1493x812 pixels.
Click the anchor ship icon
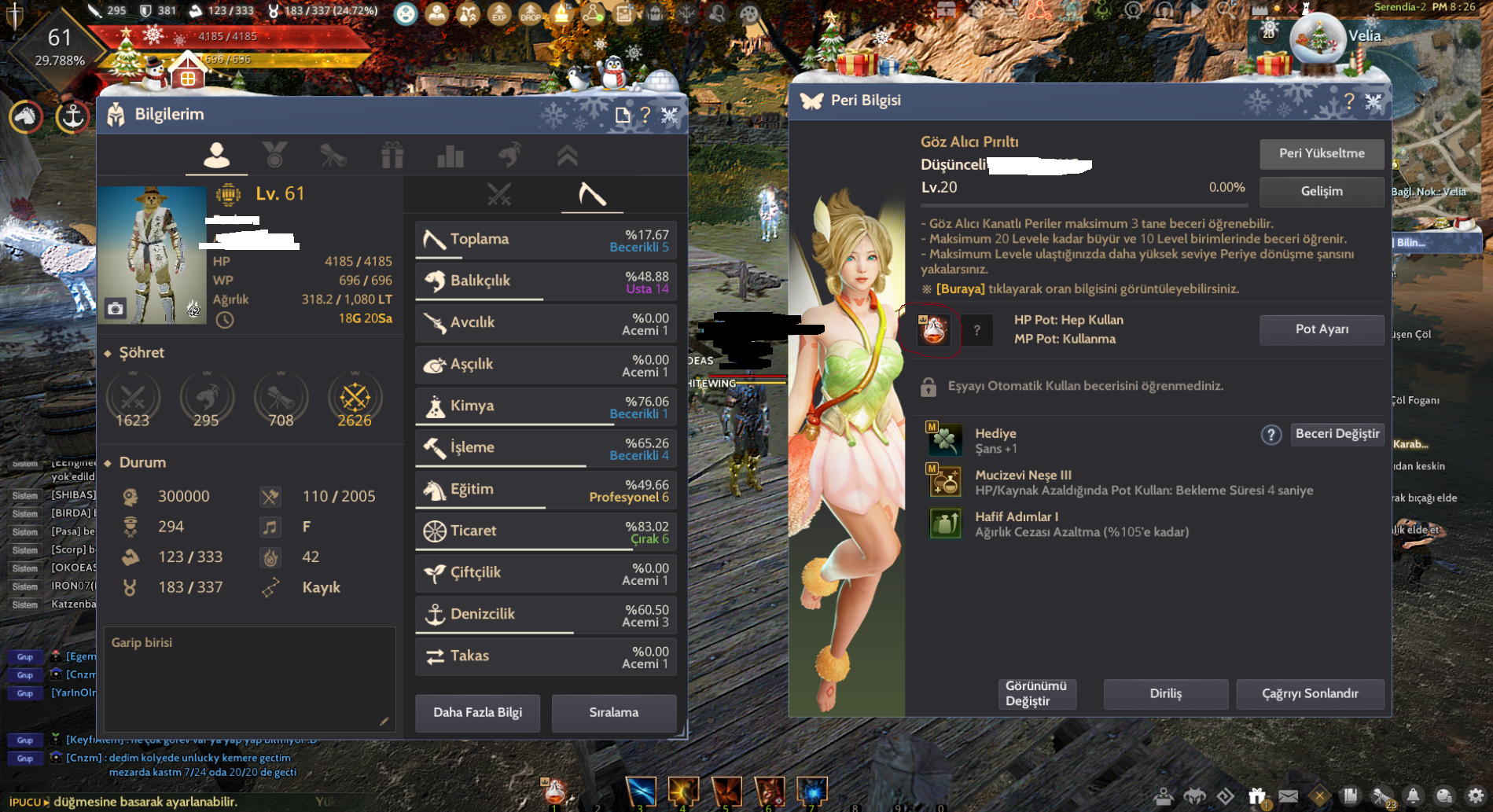(x=72, y=117)
